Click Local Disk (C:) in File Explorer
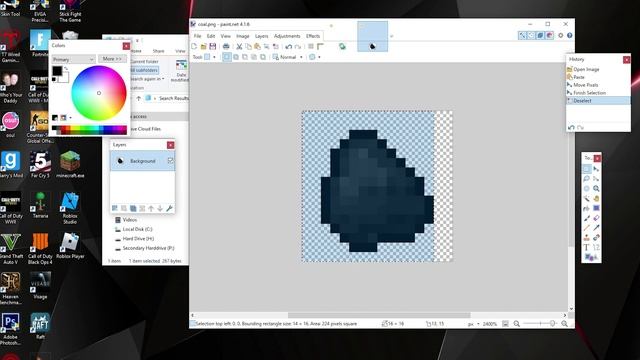The width and height of the screenshot is (640, 360). pyautogui.click(x=137, y=229)
